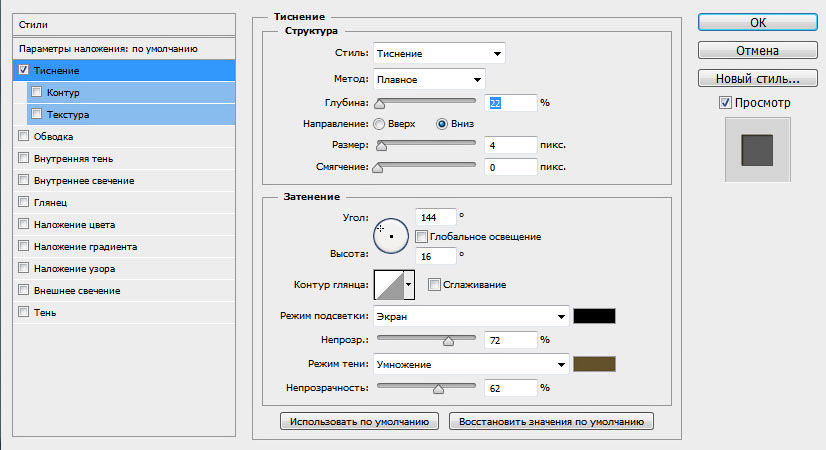826x450 pixels.
Task: Enable the Тень checkbox
Action: pos(23,312)
